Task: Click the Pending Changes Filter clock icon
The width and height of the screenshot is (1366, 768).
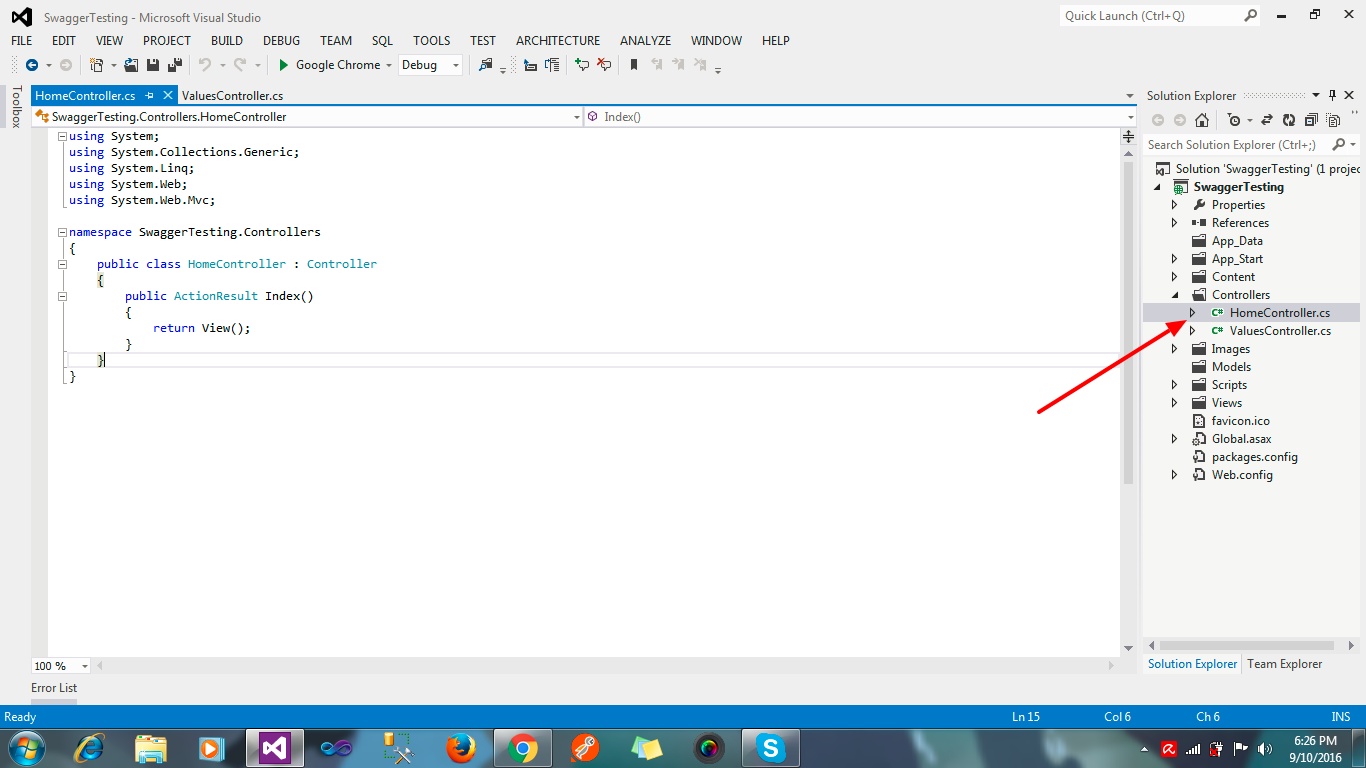Action: click(x=1235, y=120)
